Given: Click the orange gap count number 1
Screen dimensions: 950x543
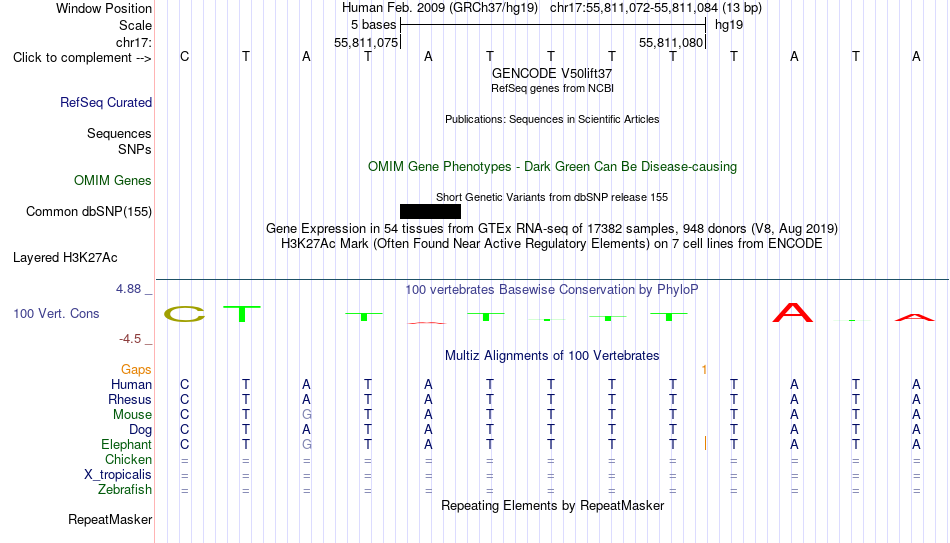Looking at the screenshot, I should coord(704,370).
